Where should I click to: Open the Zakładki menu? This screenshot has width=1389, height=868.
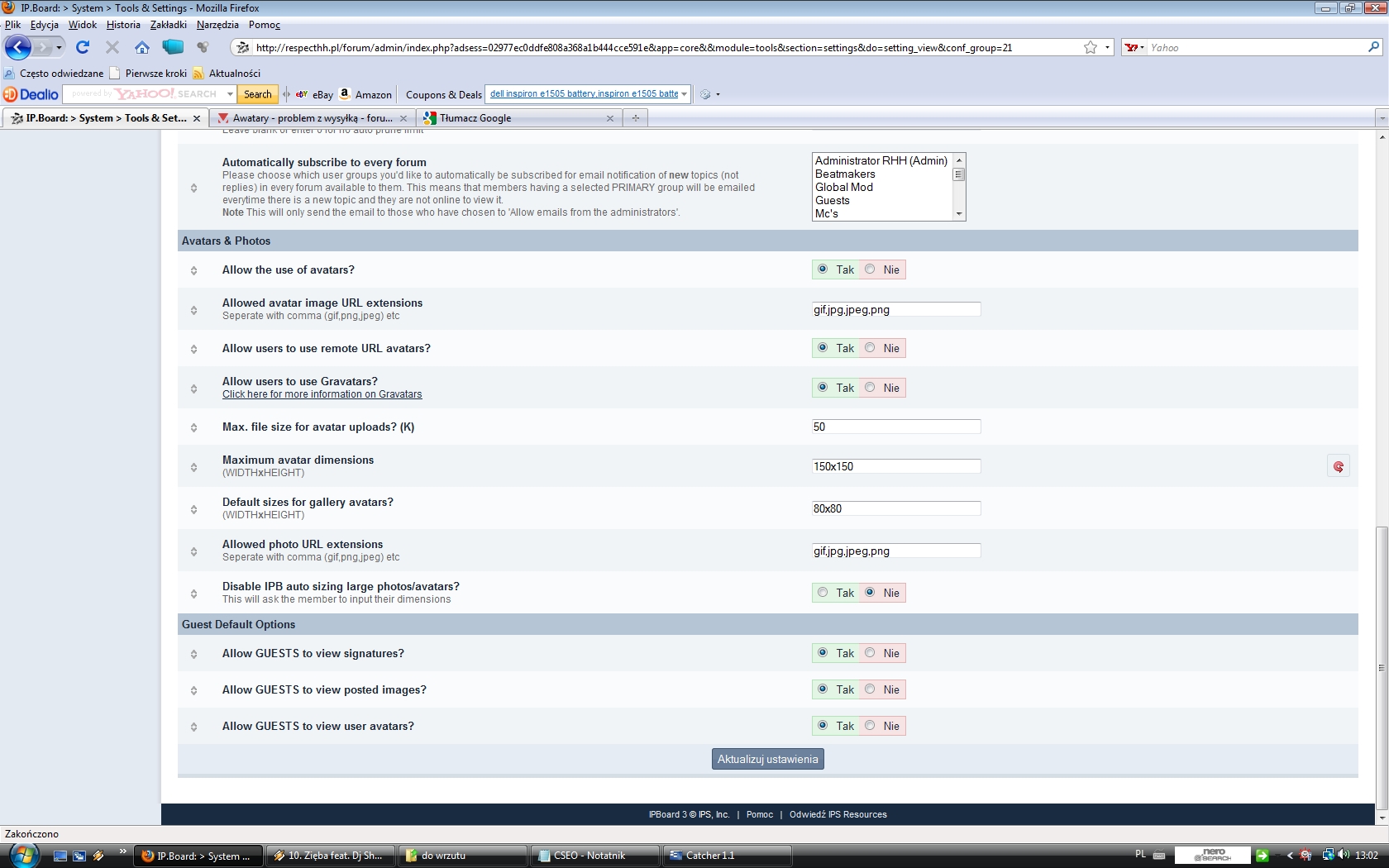[x=168, y=25]
